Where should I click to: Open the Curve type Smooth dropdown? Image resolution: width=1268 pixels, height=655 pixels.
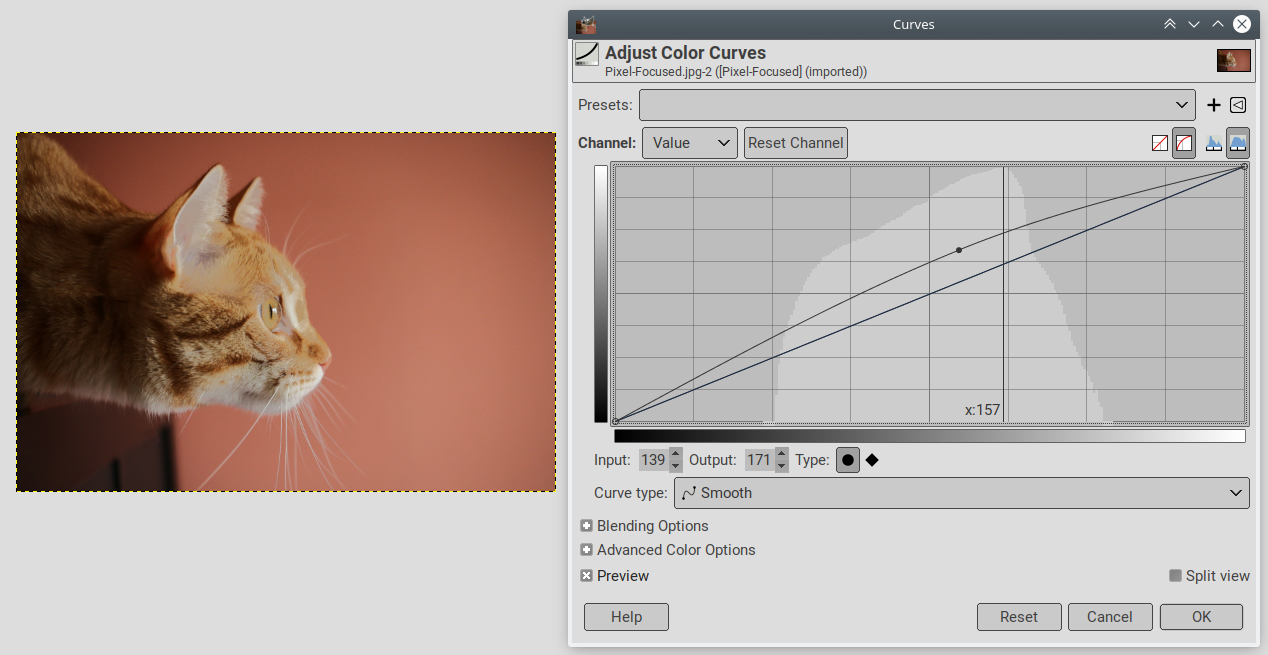click(963, 493)
